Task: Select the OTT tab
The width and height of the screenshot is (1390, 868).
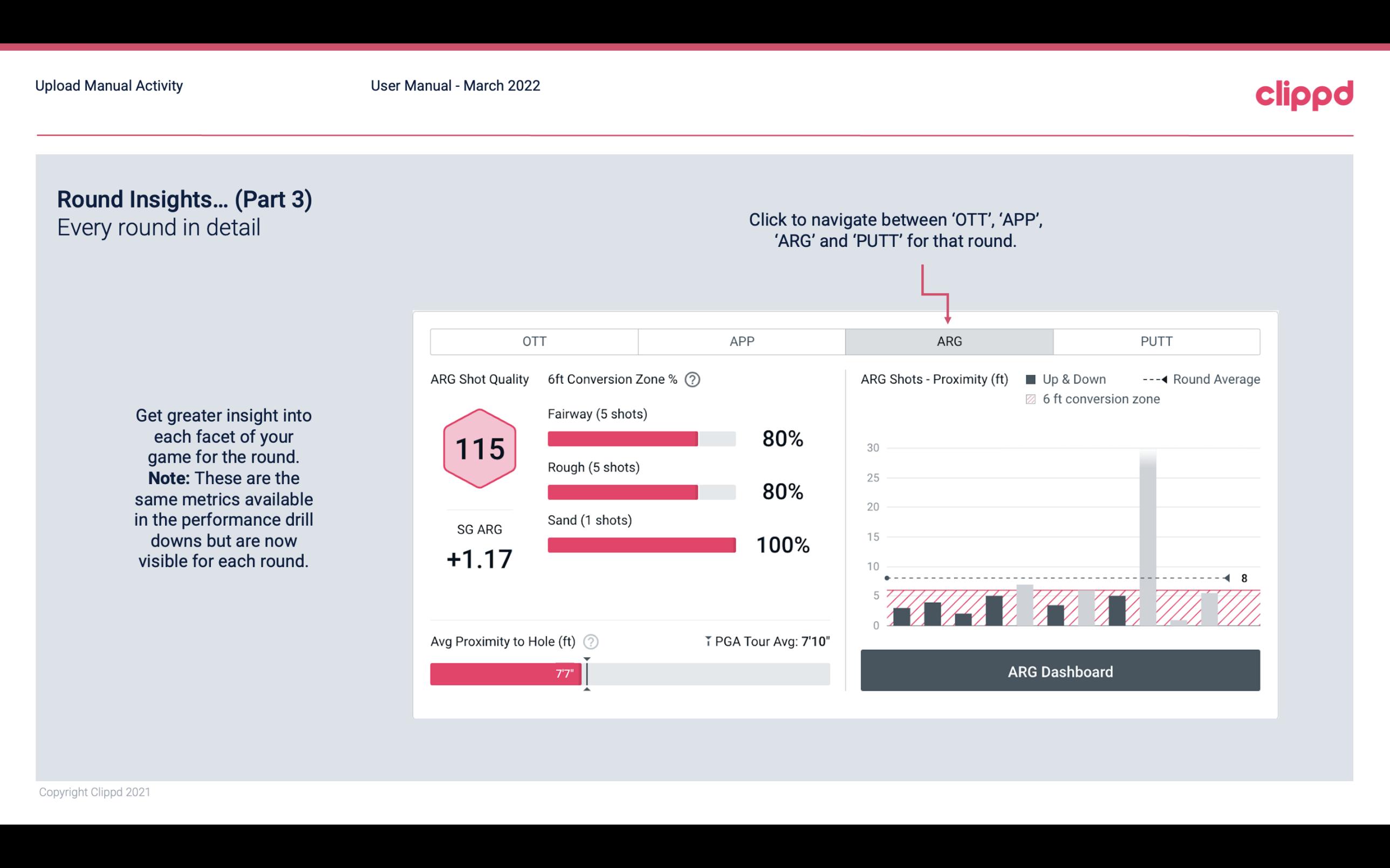Action: coord(534,341)
